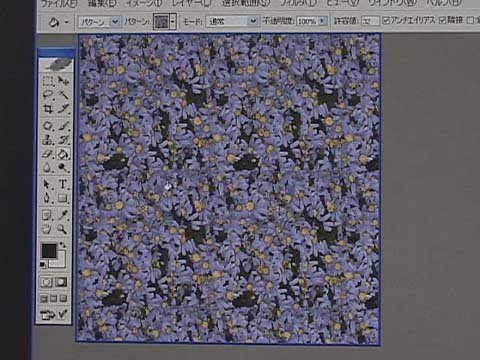Select the Magic Wand tool
The image size is (480, 360).
[x=63, y=95]
